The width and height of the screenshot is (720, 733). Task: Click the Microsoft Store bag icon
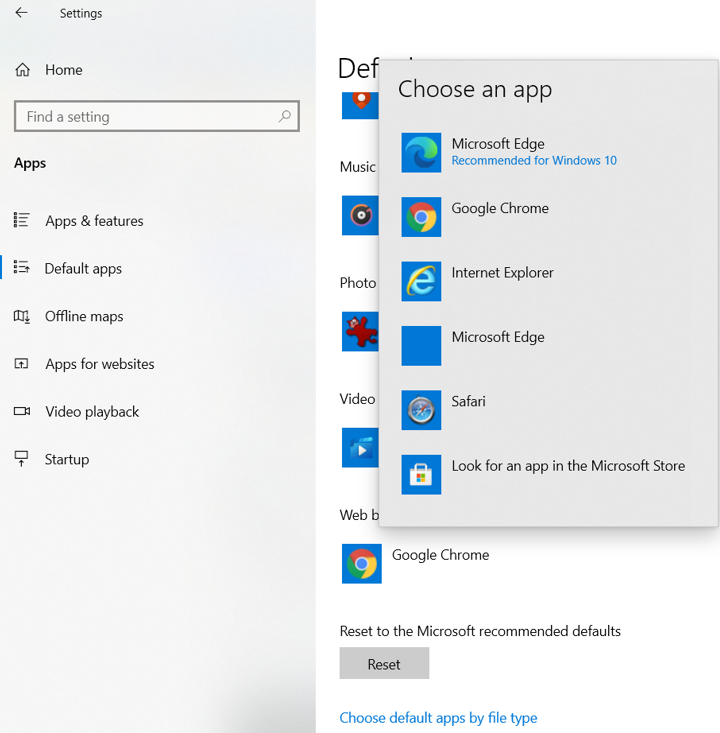click(x=421, y=474)
